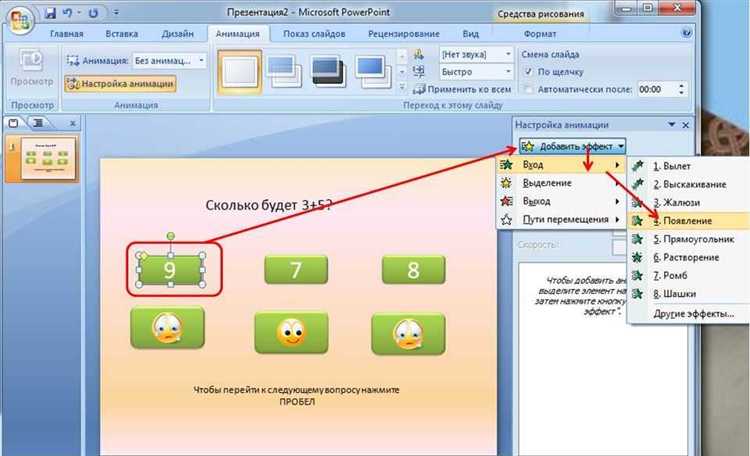Select the no-transition thumbnail
The width and height of the screenshot is (750, 456).
pos(240,71)
